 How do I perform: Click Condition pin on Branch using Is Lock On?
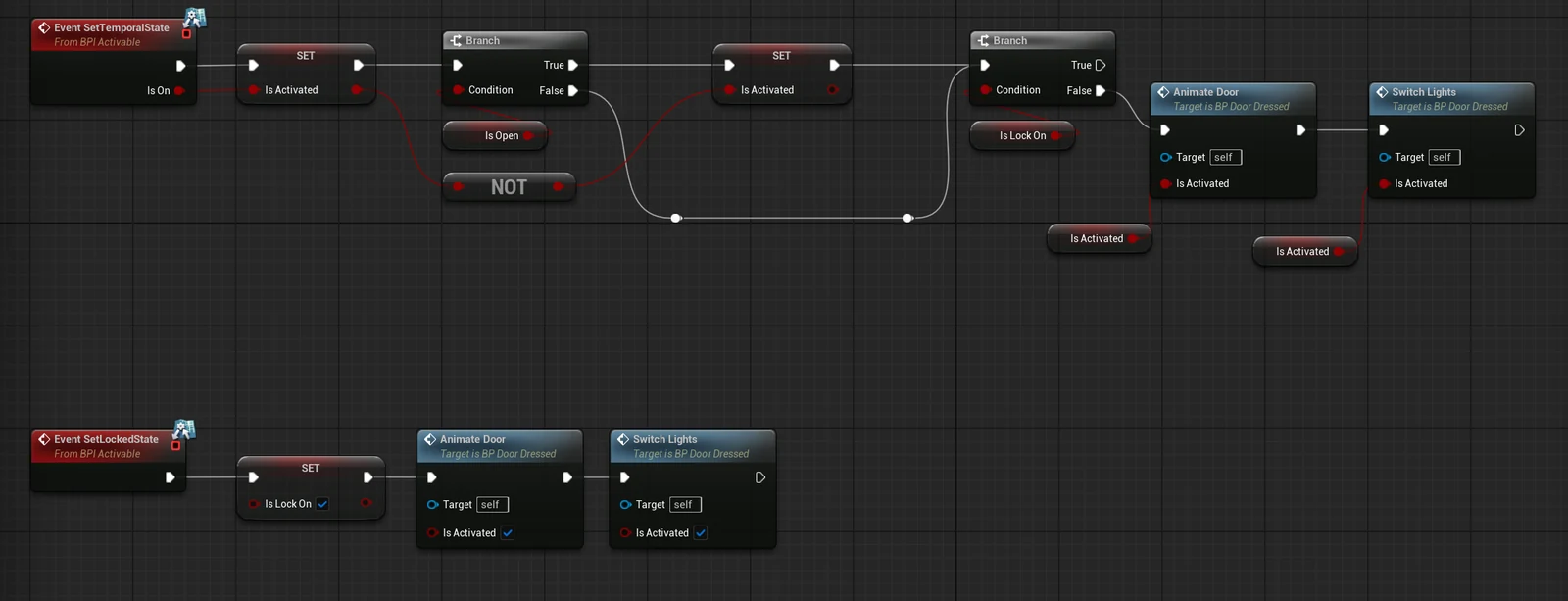tap(985, 90)
